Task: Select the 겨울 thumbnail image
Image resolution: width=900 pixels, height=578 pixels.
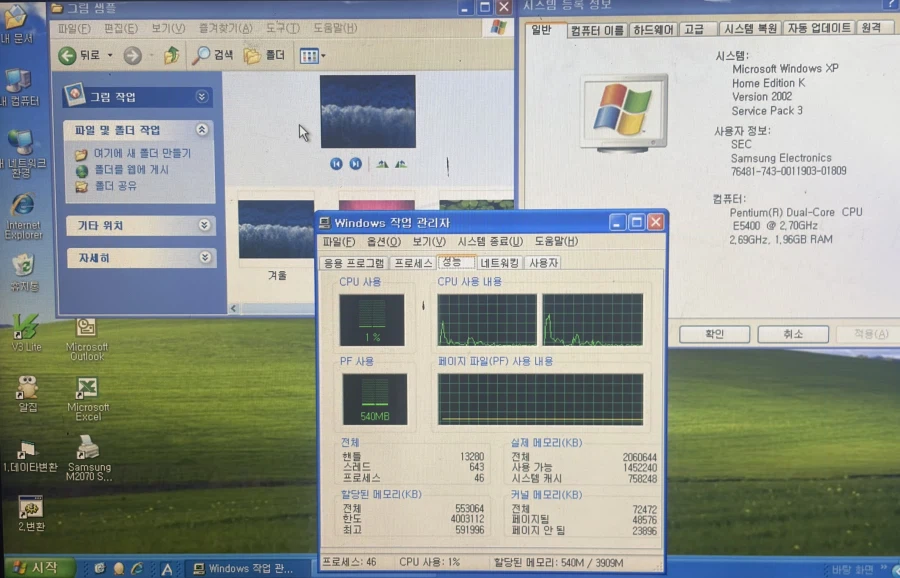Action: coord(276,229)
